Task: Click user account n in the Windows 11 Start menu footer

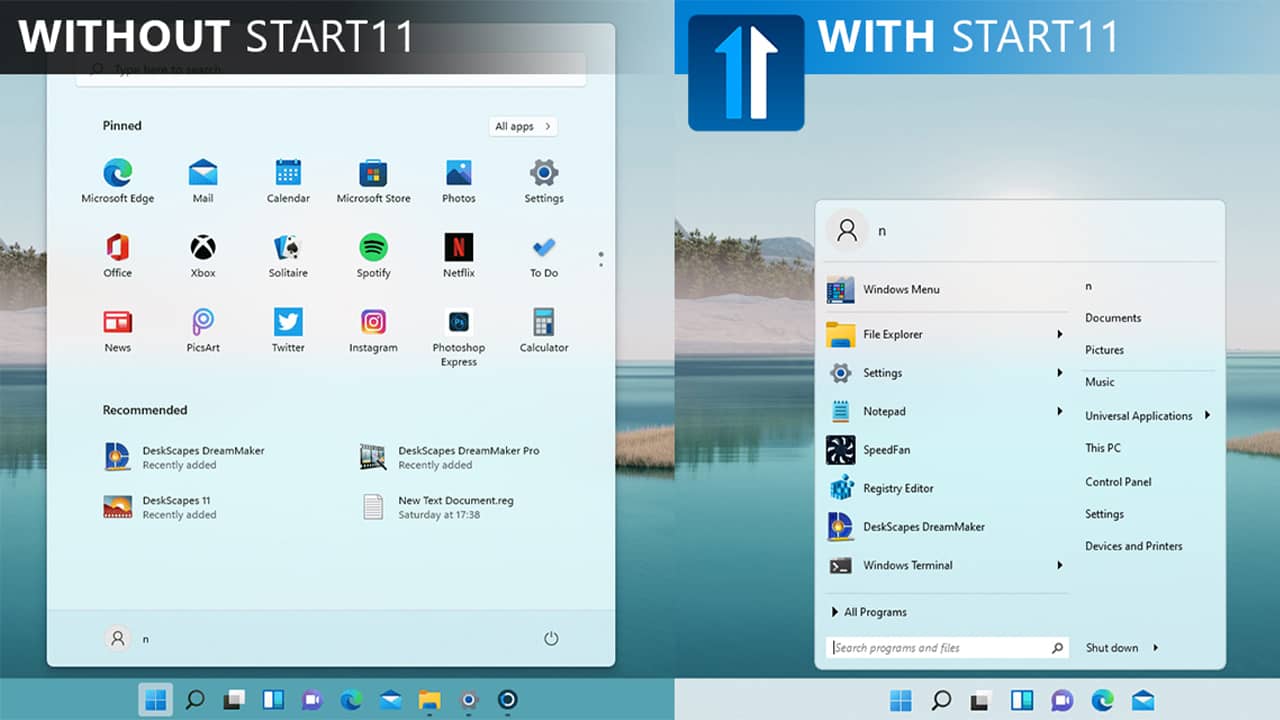Action: click(x=127, y=638)
